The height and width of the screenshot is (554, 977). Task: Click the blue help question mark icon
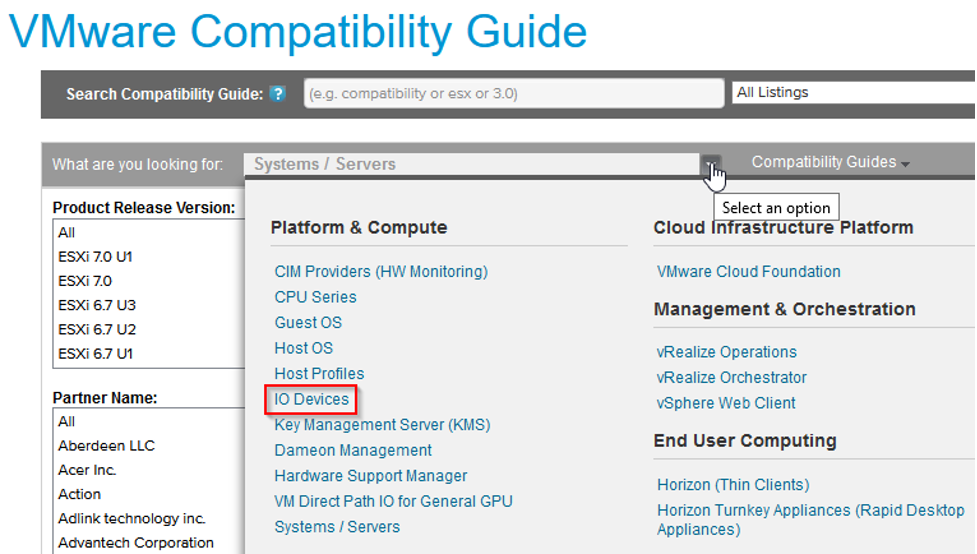coord(278,93)
